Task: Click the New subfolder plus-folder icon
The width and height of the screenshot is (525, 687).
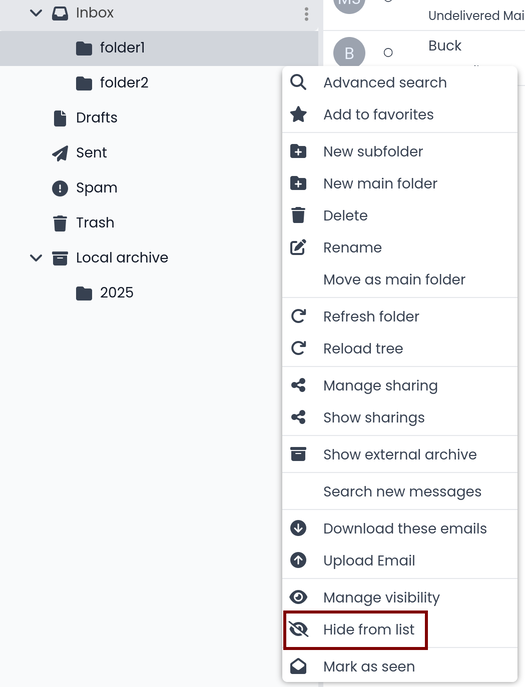Action: 298,151
